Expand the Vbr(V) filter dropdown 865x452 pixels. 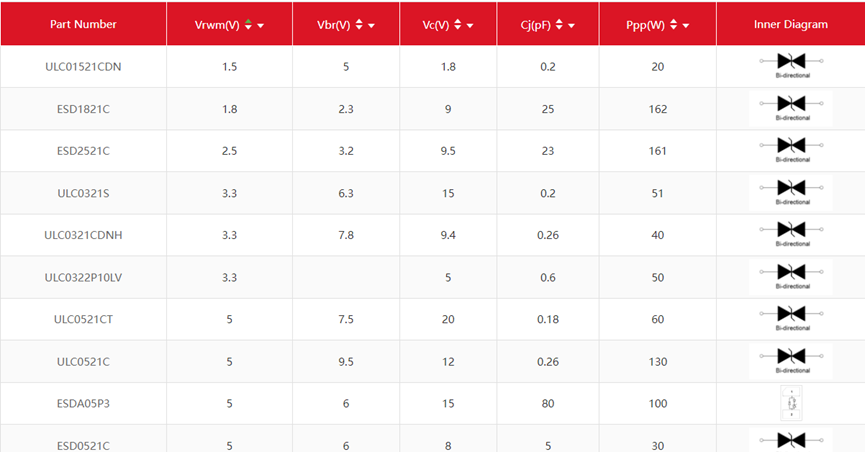point(371,26)
